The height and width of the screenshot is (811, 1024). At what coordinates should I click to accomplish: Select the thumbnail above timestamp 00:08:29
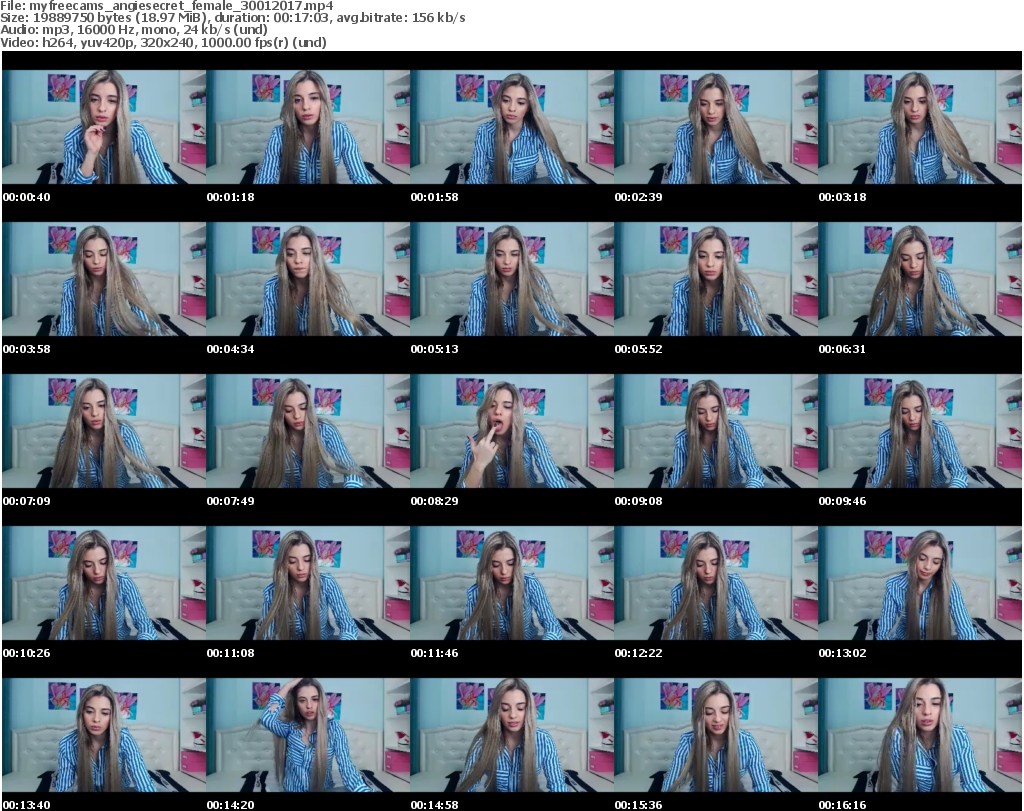(512, 431)
